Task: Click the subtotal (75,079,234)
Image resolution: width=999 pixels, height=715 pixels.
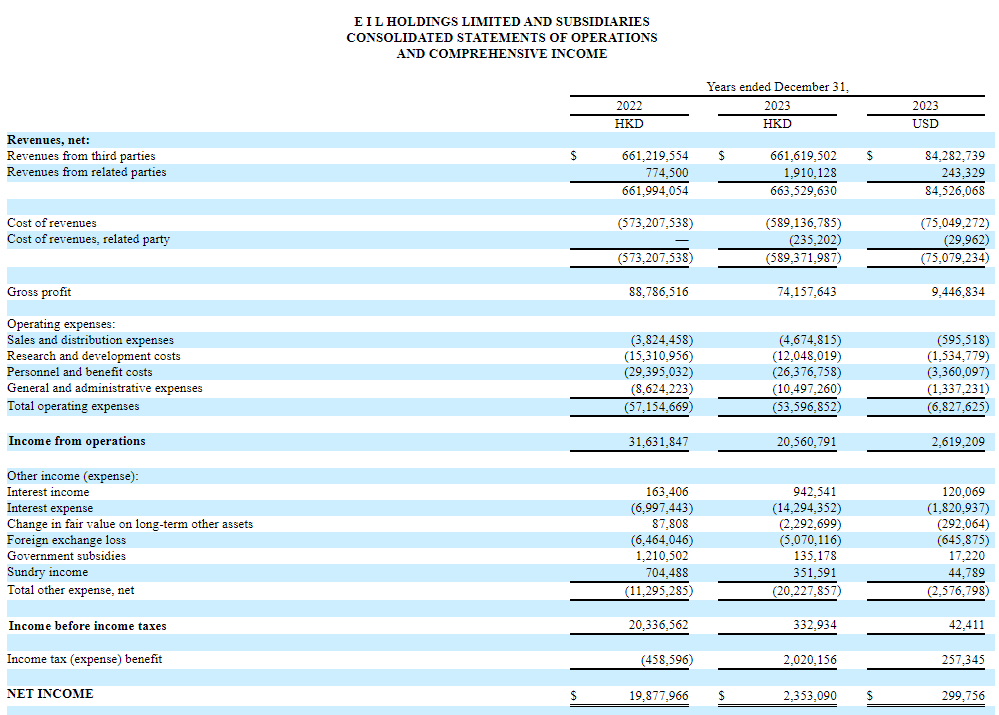Action: [955, 258]
